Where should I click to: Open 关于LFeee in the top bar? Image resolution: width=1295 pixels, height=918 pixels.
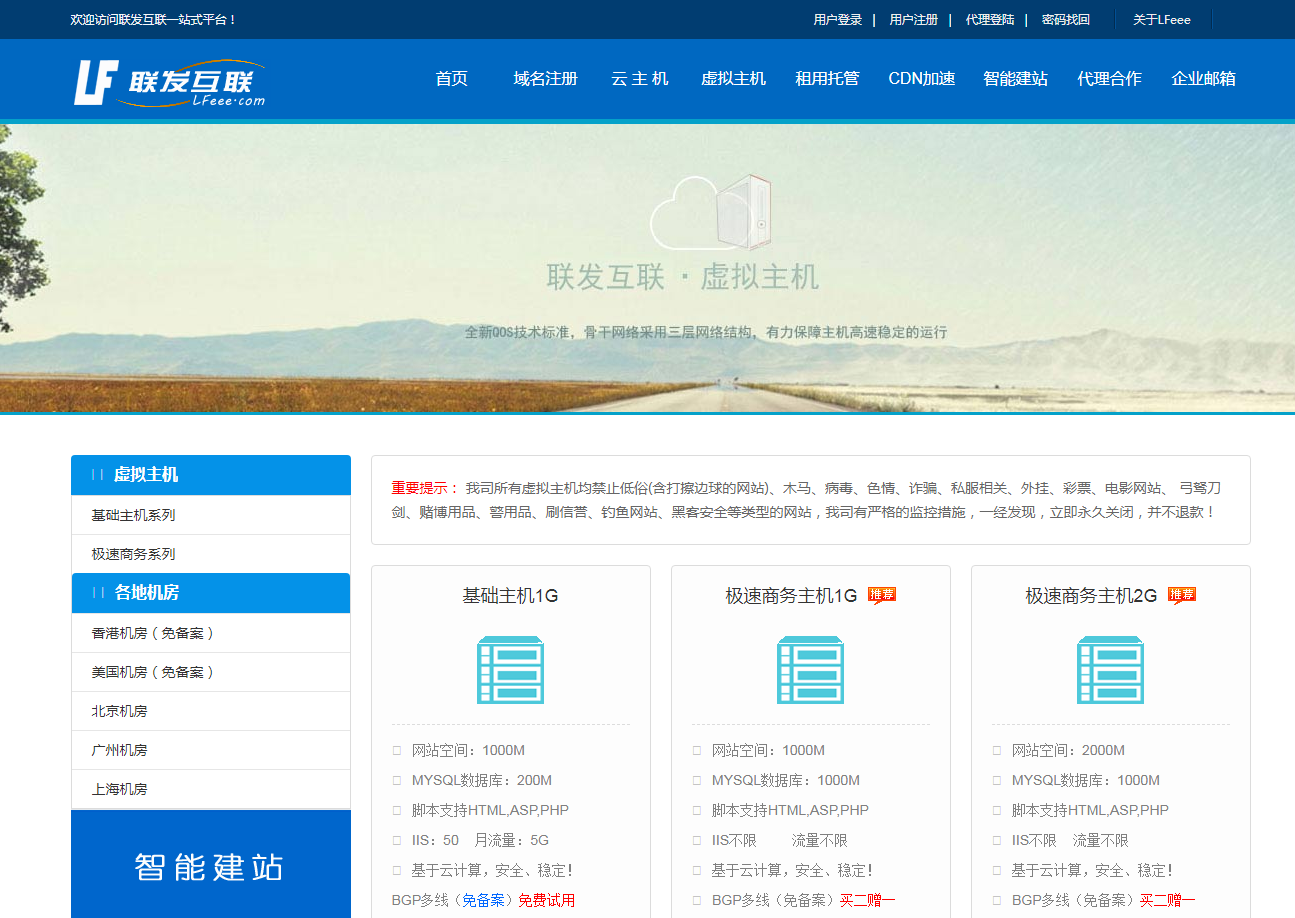click(x=1161, y=20)
